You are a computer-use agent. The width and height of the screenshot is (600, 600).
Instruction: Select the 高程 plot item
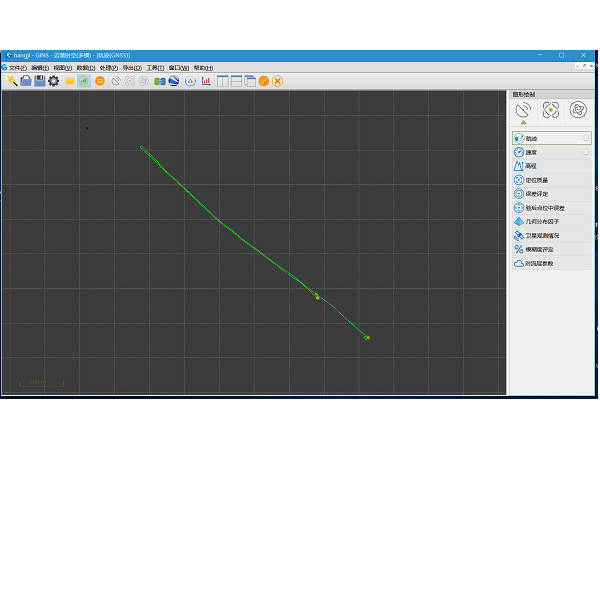(531, 166)
